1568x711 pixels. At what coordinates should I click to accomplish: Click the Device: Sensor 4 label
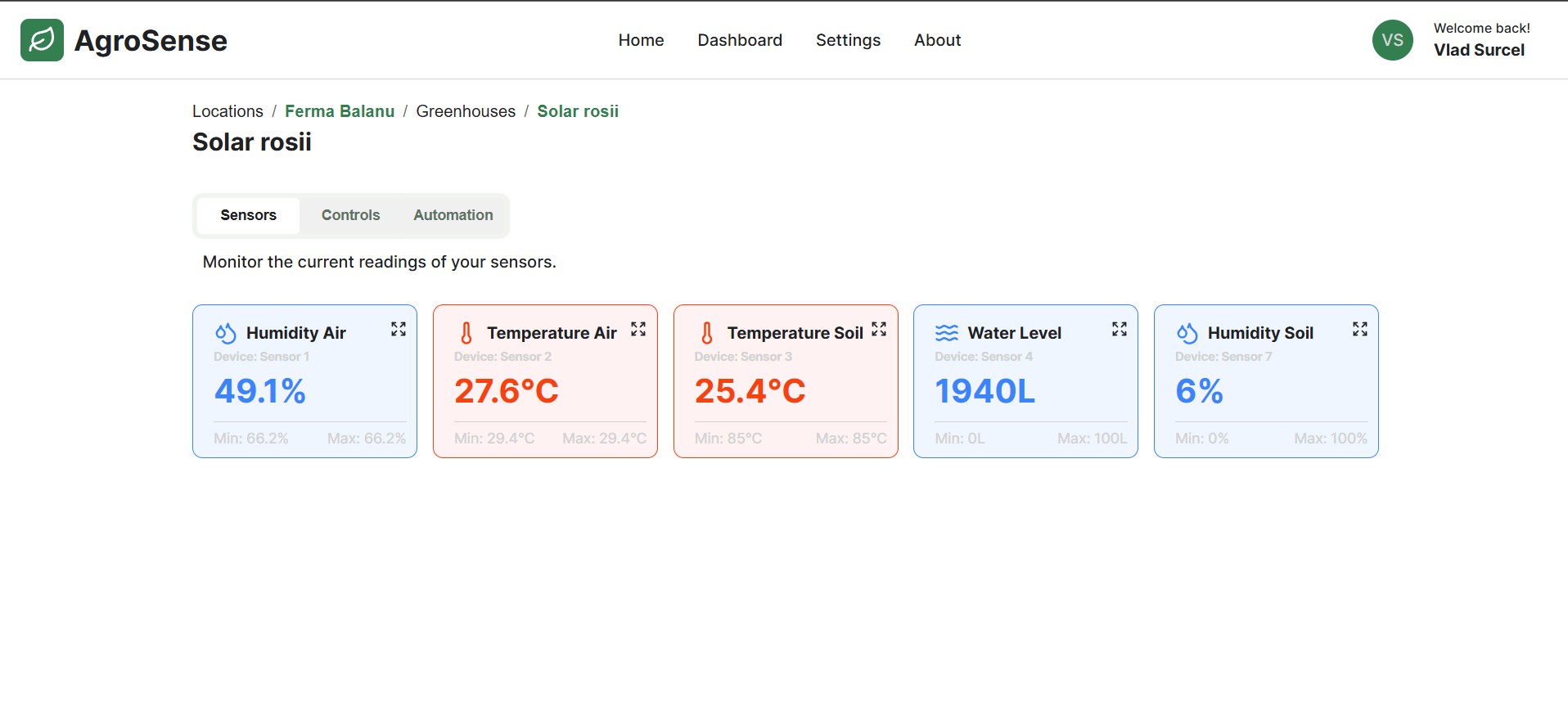(984, 357)
